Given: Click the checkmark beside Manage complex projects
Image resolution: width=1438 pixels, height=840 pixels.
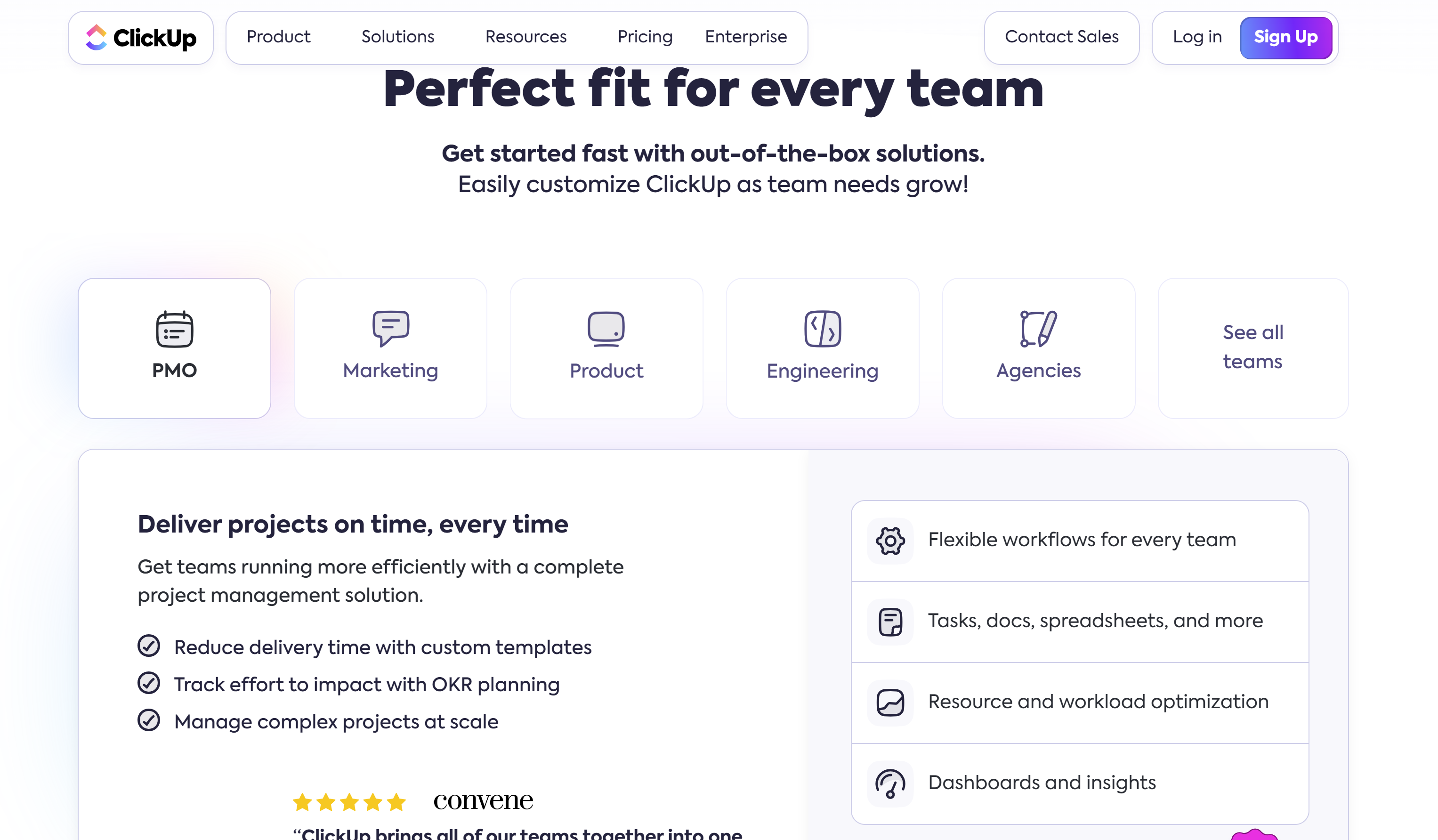Looking at the screenshot, I should pos(149,720).
